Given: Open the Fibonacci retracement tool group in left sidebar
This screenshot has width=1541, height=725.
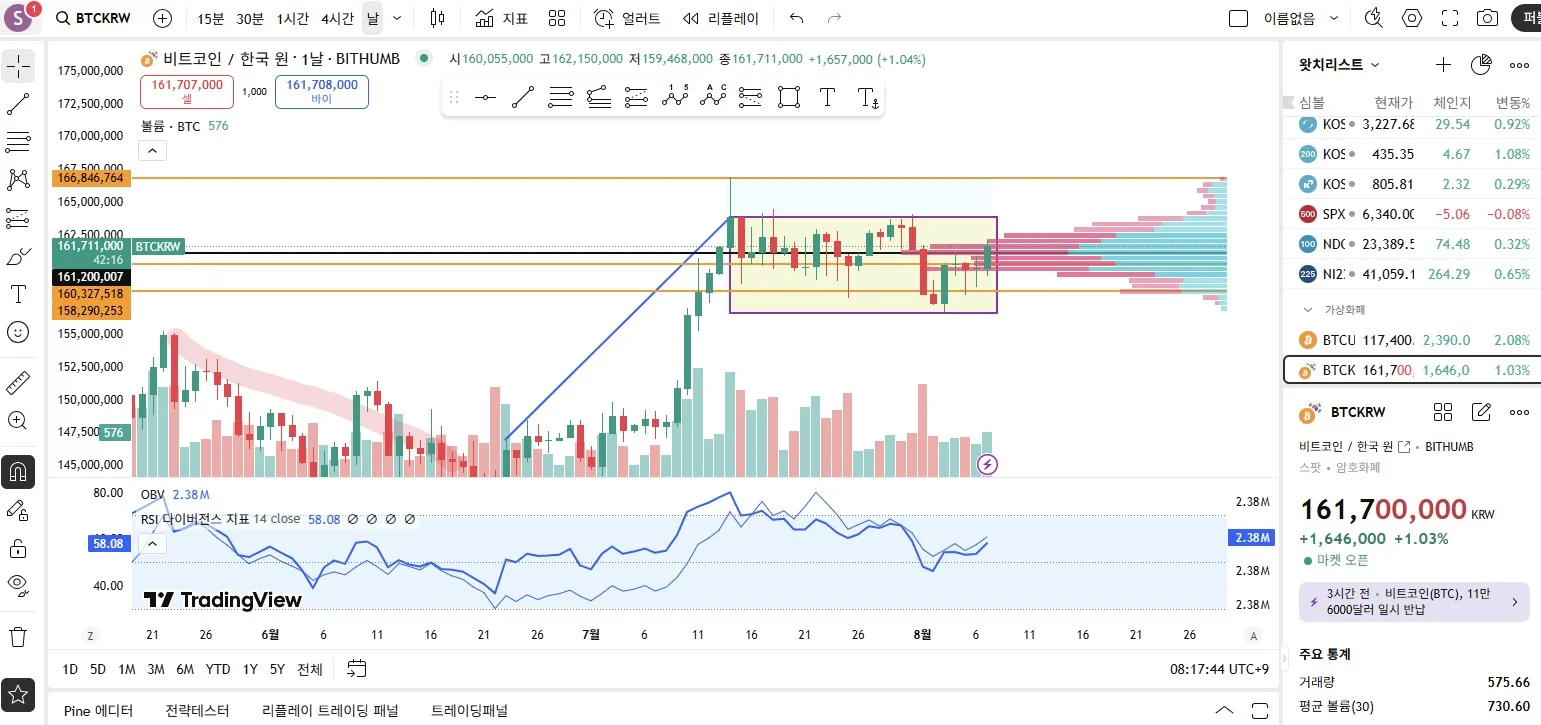Looking at the screenshot, I should [18, 141].
